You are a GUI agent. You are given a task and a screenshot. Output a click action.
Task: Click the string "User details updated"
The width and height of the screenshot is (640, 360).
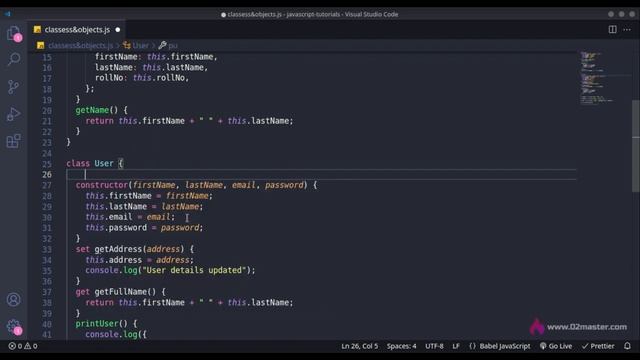(x=194, y=270)
